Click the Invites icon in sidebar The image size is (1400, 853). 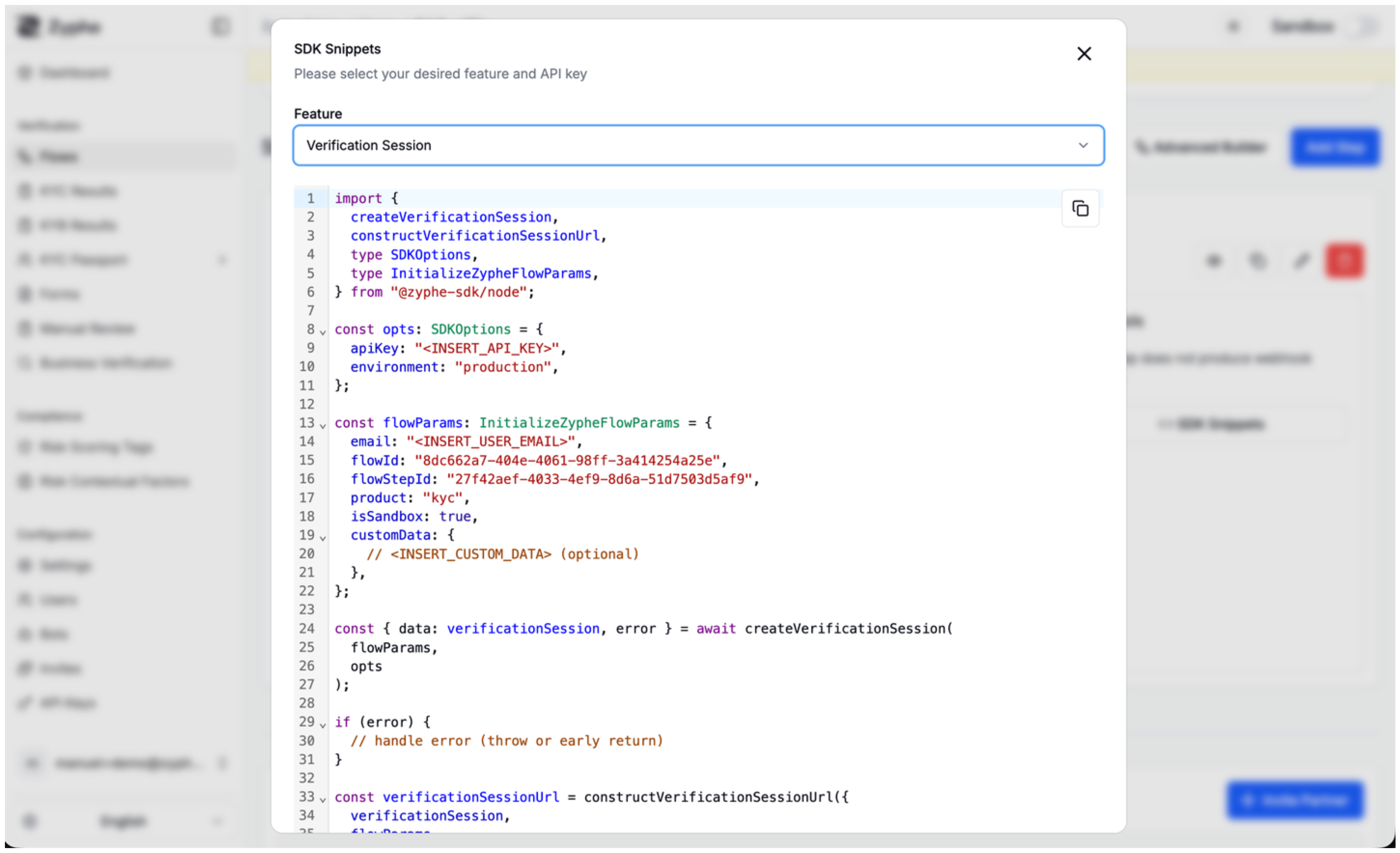pyautogui.click(x=25, y=668)
